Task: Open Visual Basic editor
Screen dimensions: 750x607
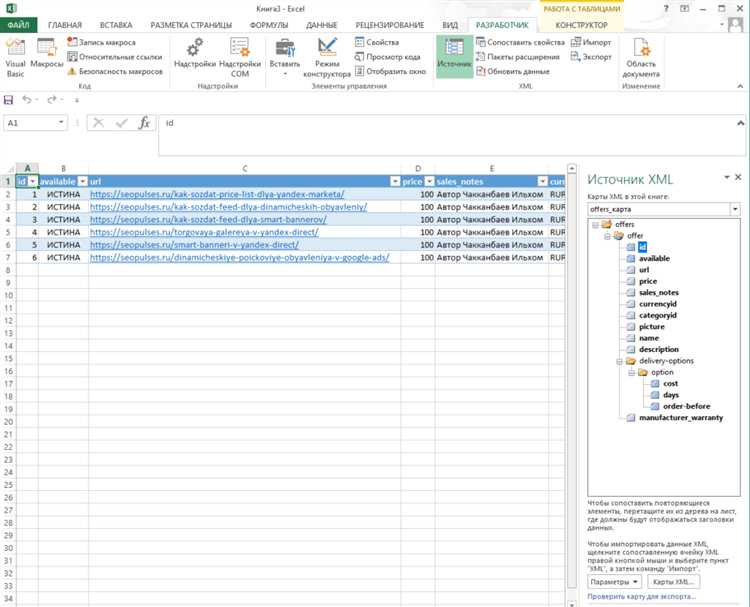Action: pyautogui.click(x=15, y=58)
